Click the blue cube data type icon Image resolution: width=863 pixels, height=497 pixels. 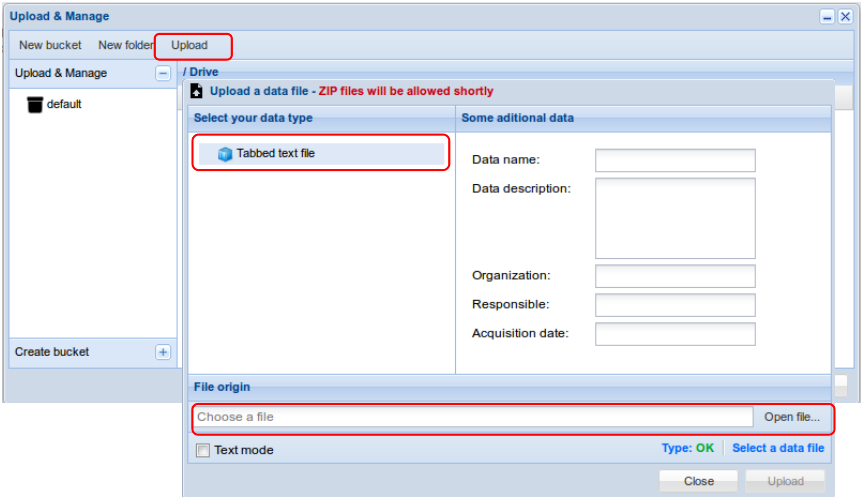225,154
